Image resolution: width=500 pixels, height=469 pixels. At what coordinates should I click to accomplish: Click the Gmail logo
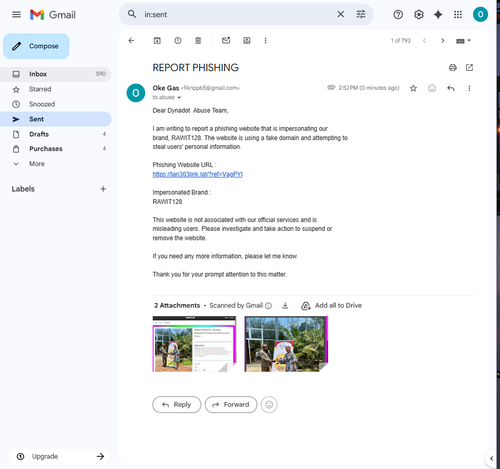tap(53, 15)
